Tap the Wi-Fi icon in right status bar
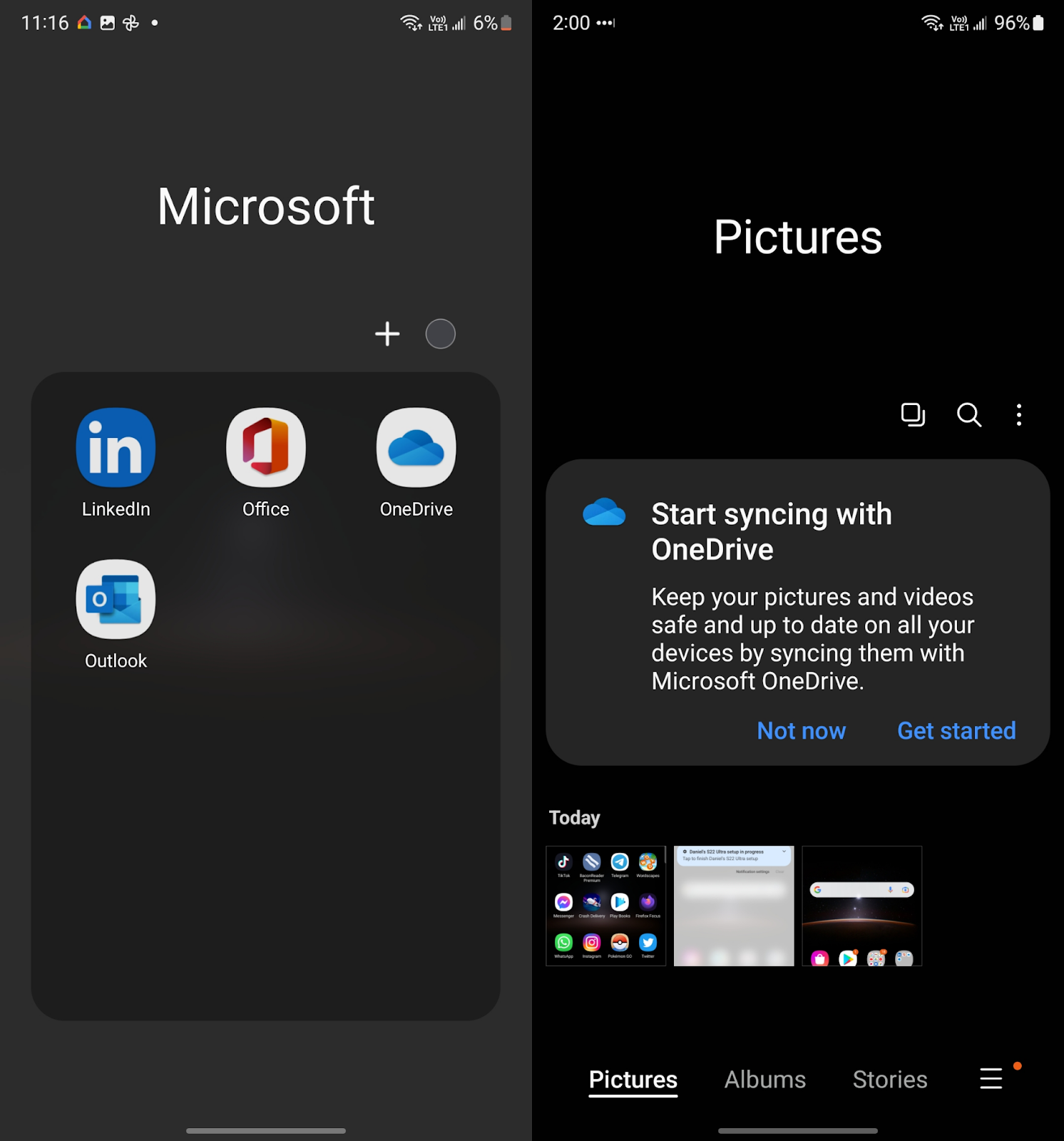Image resolution: width=1064 pixels, height=1141 pixels. pos(933,23)
